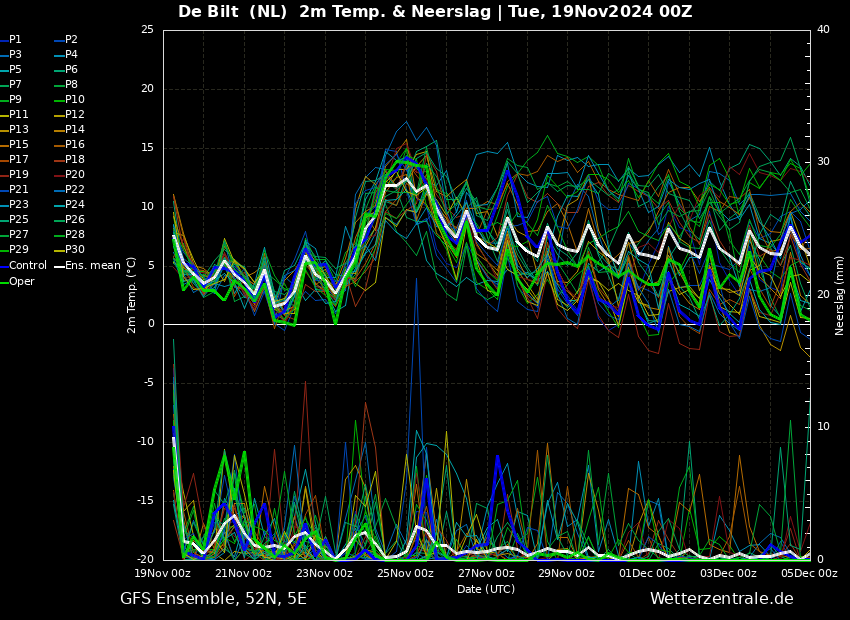Click the Ens. mean legend entry
Image resolution: width=850 pixels, height=620 pixels.
(x=88, y=265)
